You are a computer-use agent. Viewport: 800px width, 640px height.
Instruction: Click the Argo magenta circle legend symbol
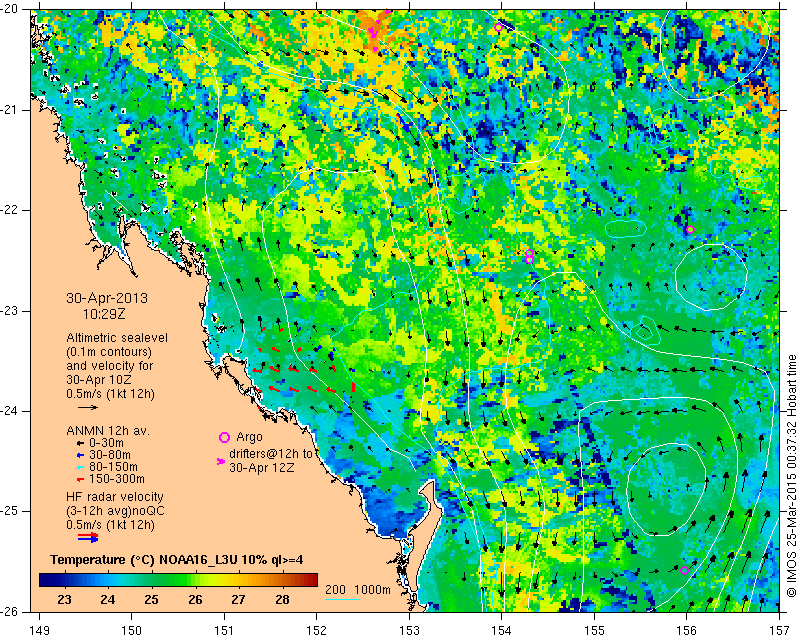click(224, 437)
